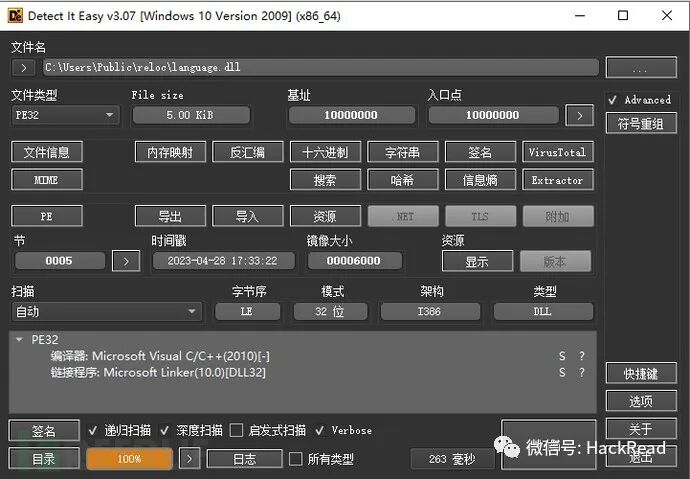690x479 pixels.
Task: Click the ? marker on the compiler row
Action: (582, 356)
